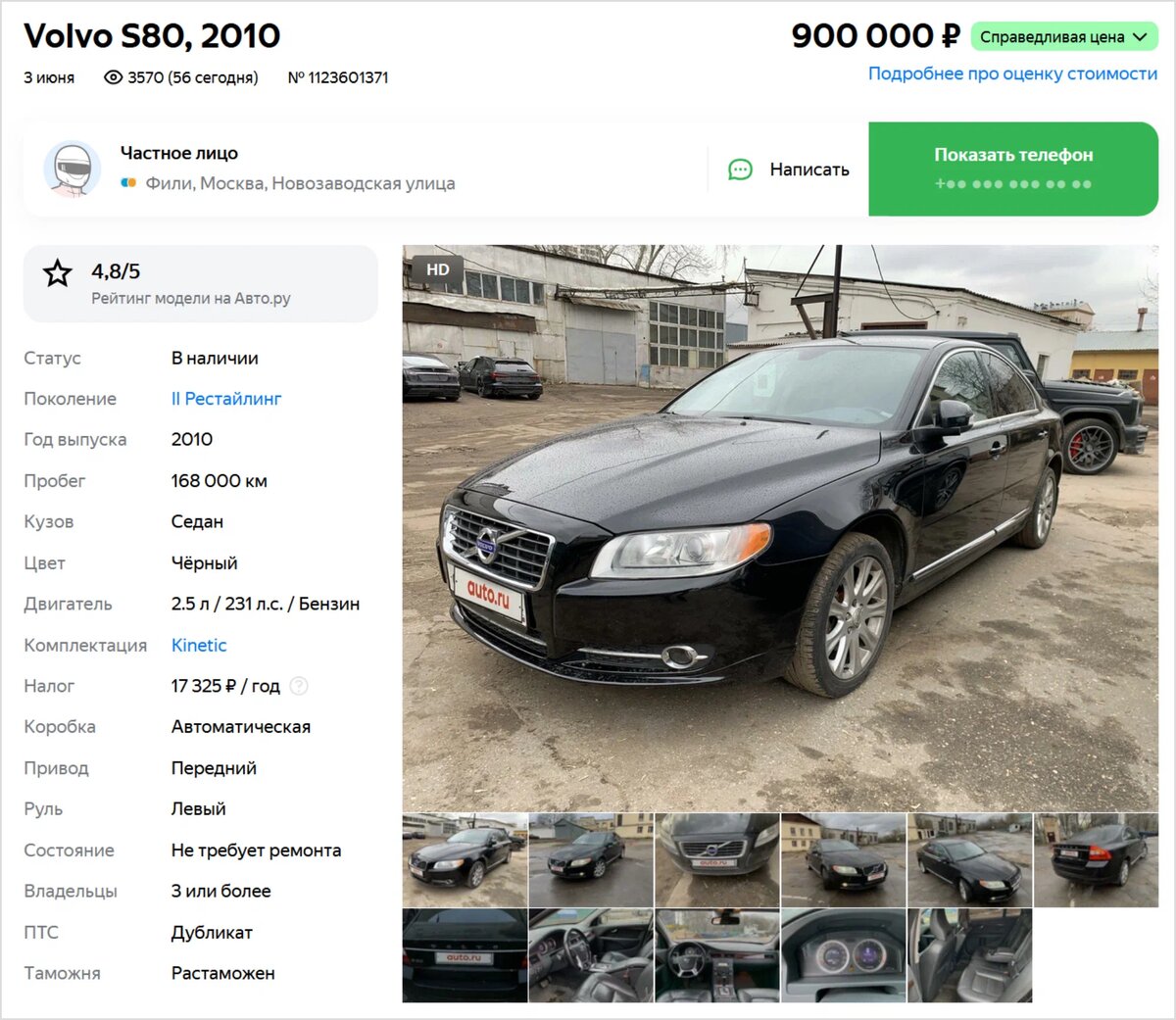The height and width of the screenshot is (1020, 1176).
Task: Click the HD badge on main photo
Action: pyautogui.click(x=437, y=269)
